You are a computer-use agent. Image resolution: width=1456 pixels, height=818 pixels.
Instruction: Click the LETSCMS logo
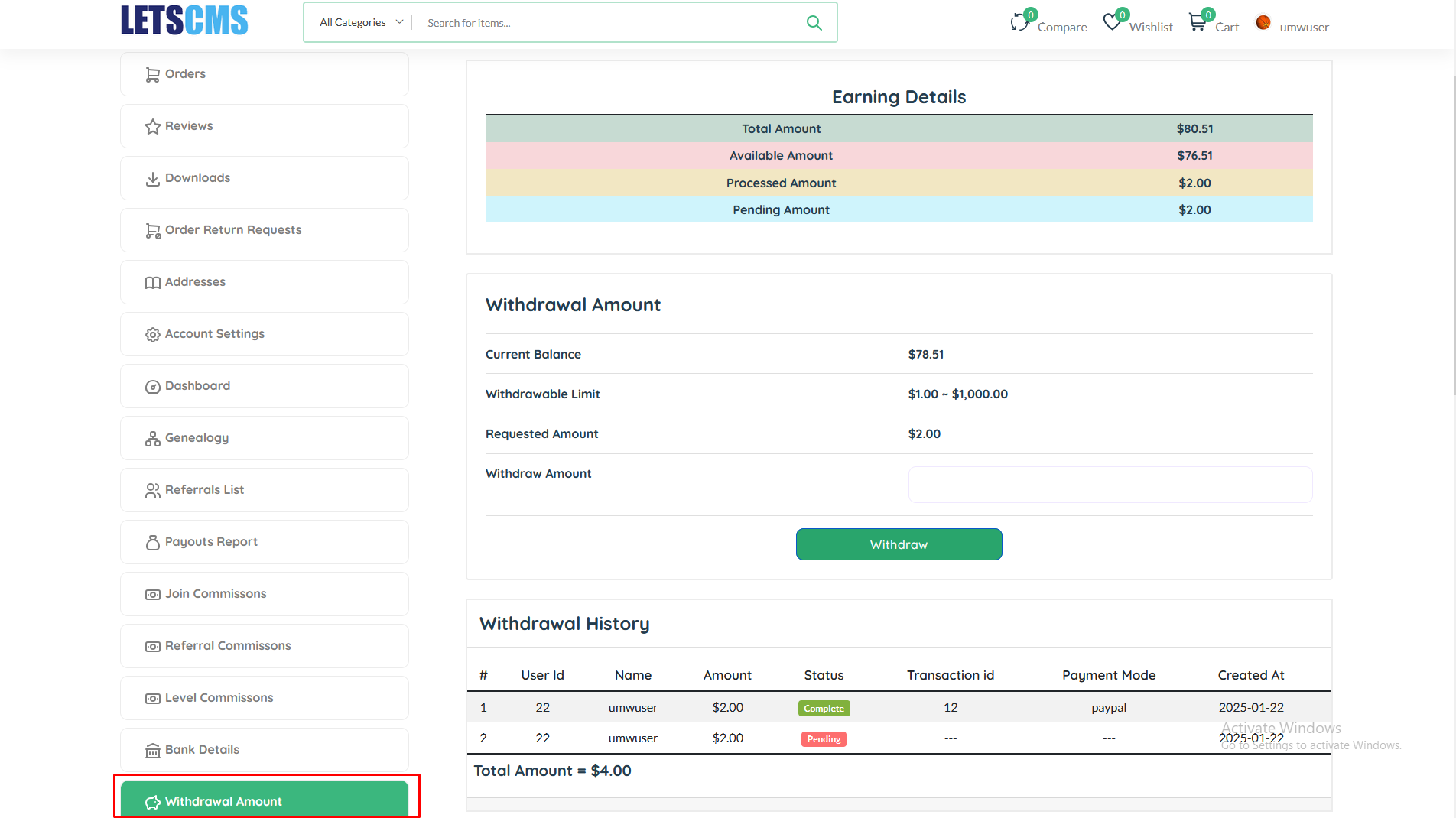tap(184, 21)
